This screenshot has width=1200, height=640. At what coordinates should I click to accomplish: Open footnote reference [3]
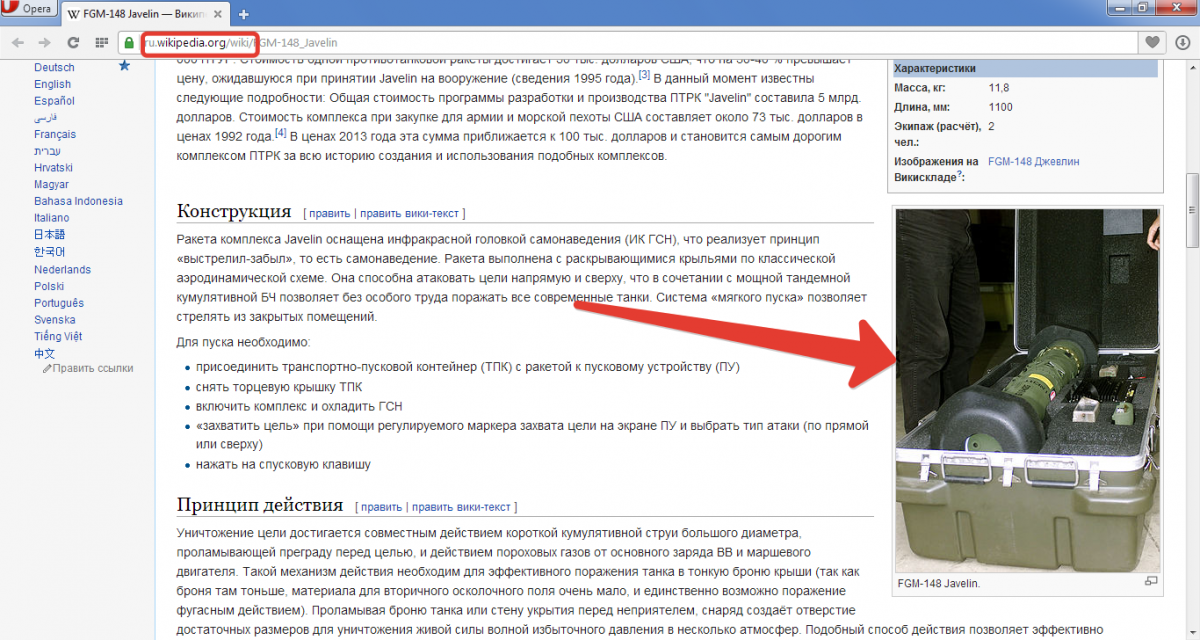point(644,74)
